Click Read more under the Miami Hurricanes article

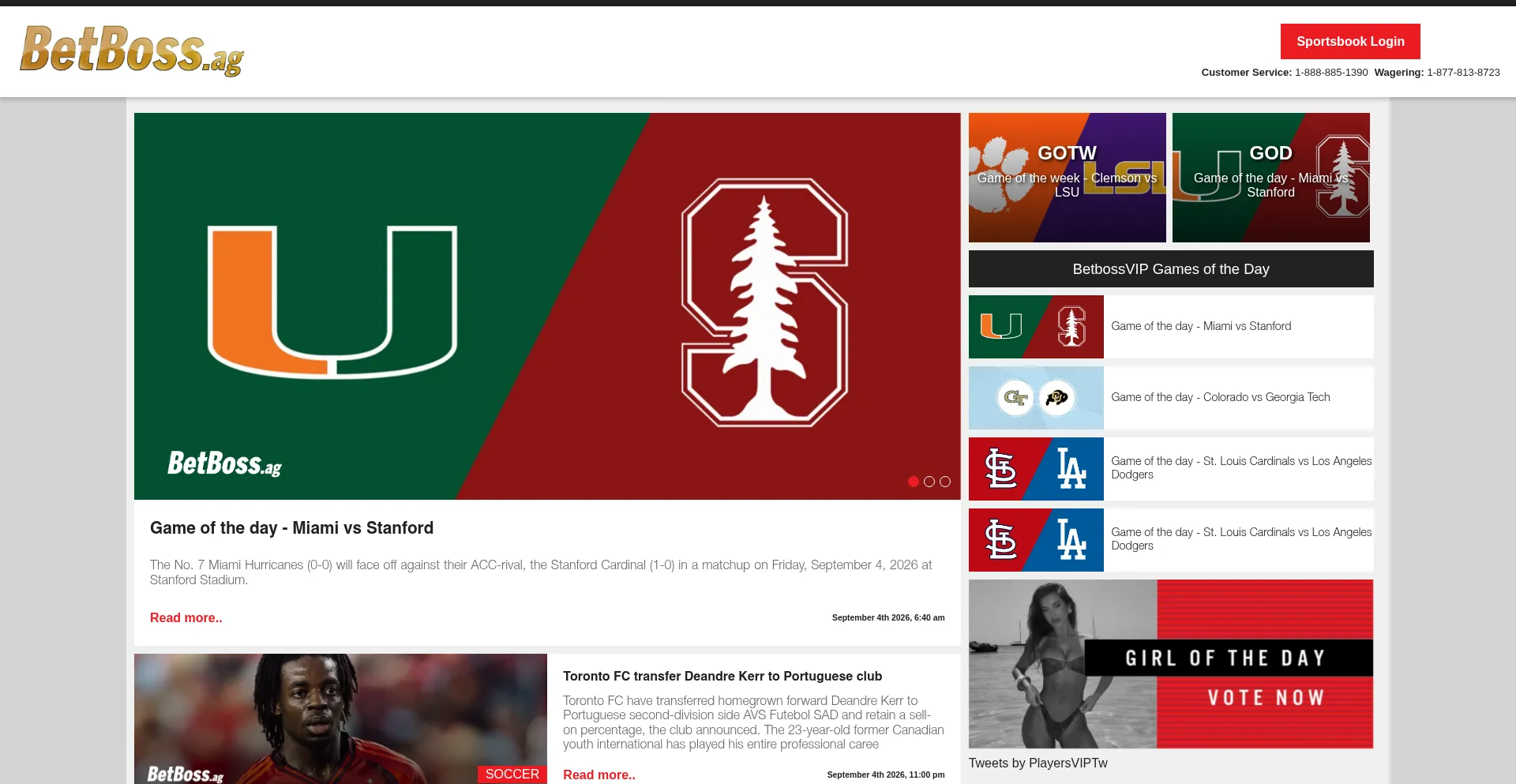pyautogui.click(x=186, y=618)
